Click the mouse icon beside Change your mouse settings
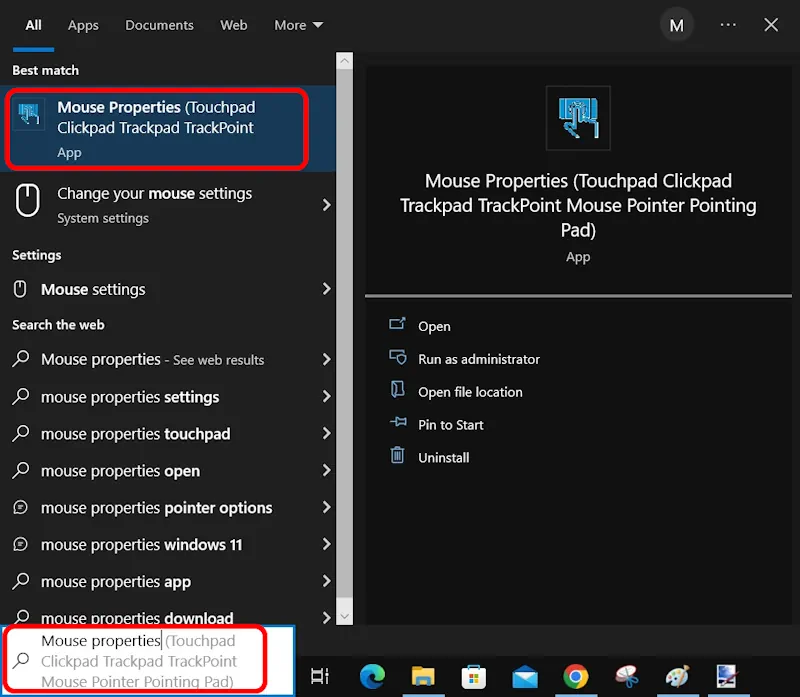800x697 pixels. coord(27,200)
